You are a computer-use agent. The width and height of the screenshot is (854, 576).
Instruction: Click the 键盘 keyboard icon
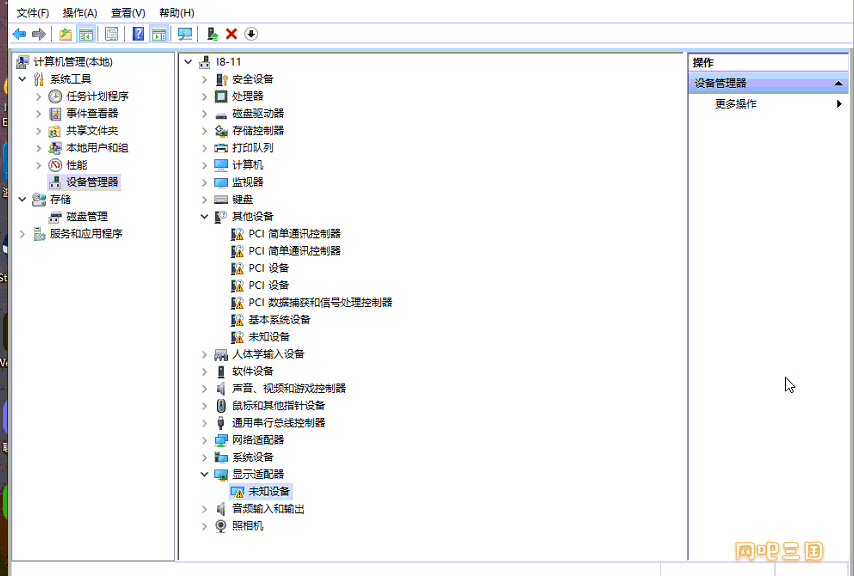pyautogui.click(x=221, y=200)
